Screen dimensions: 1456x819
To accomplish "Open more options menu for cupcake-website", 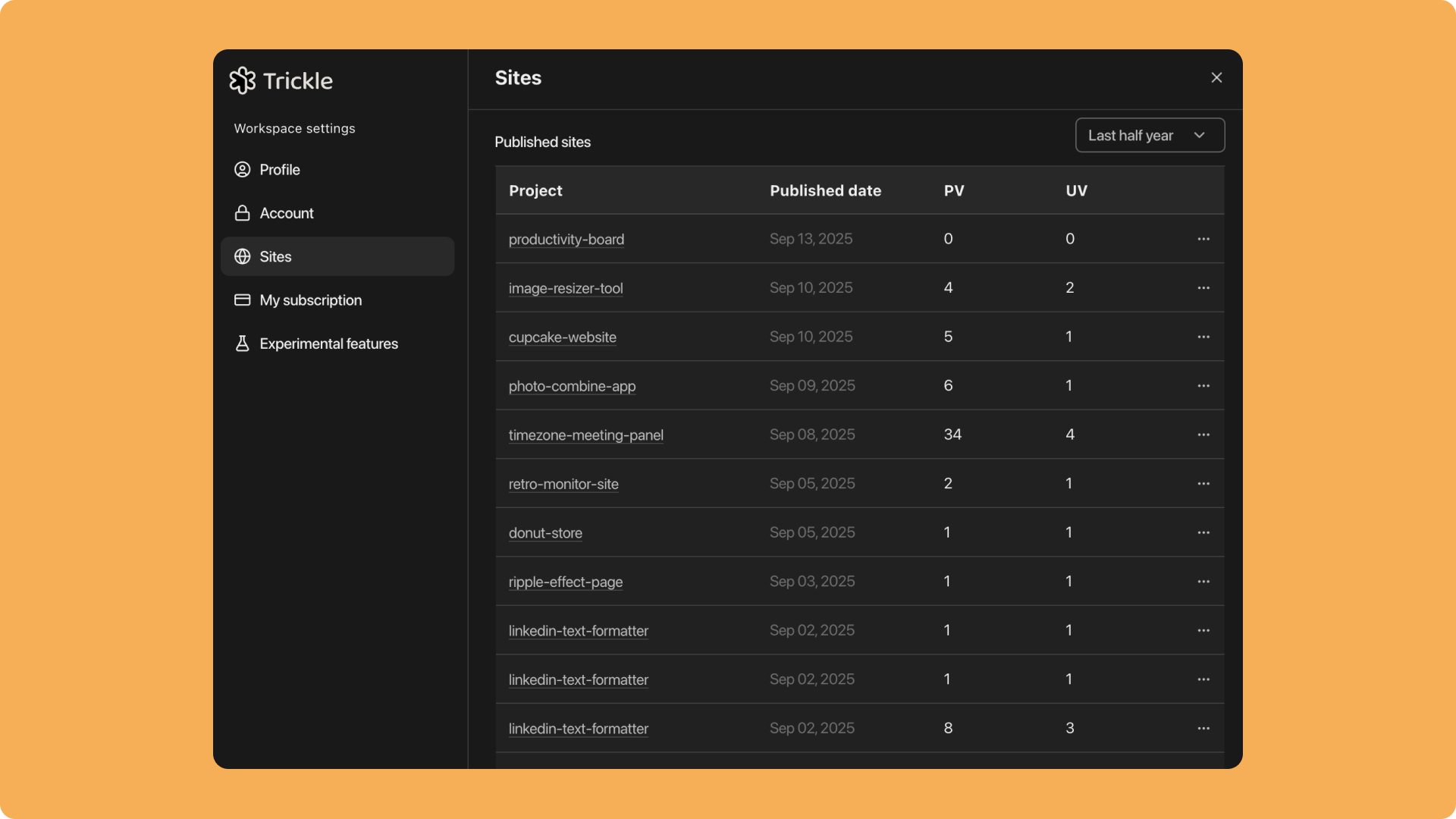I will coord(1203,337).
